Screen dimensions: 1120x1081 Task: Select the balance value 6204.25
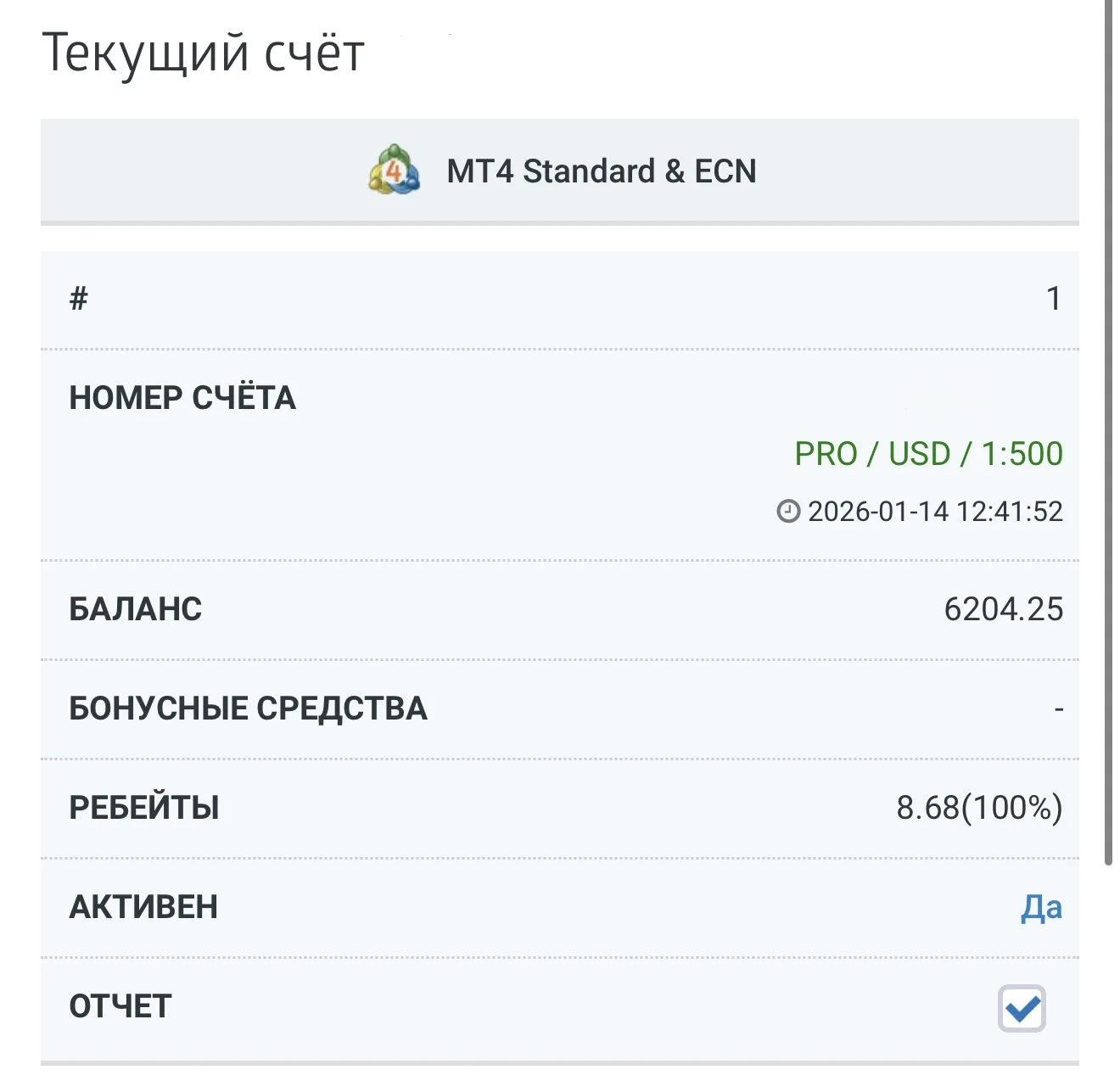point(1003,609)
